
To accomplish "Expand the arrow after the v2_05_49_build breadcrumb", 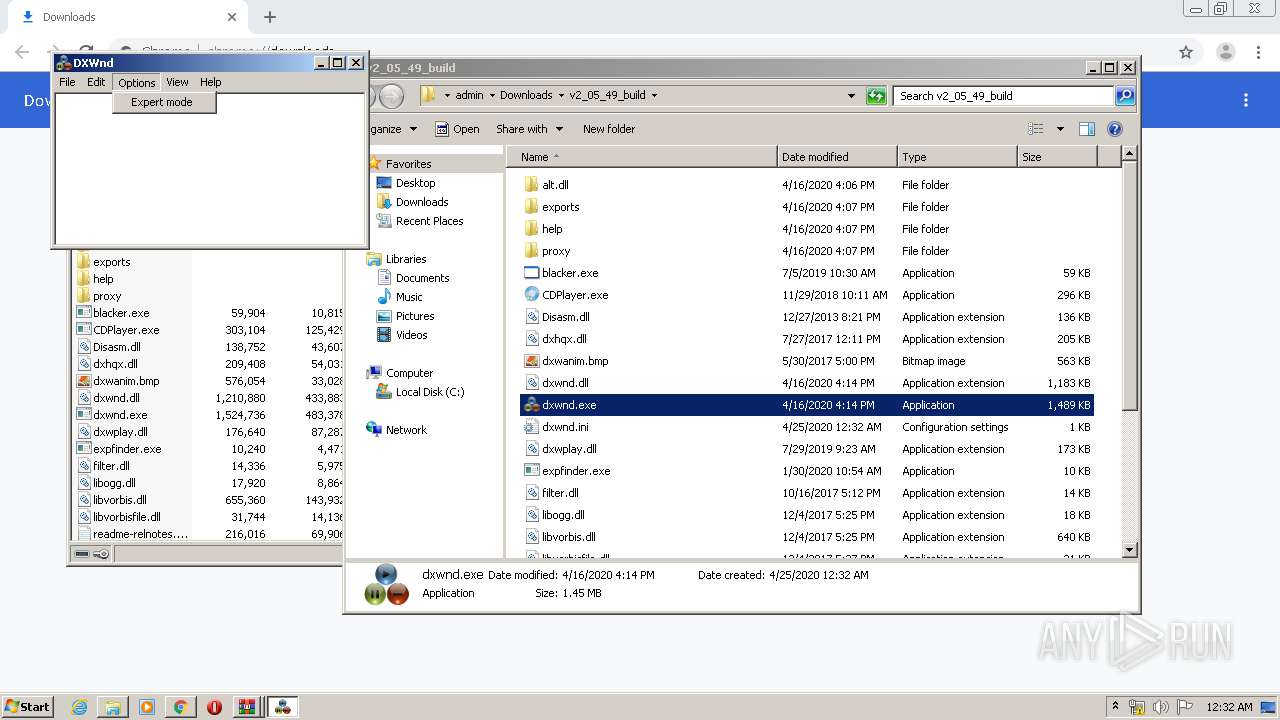I will [654, 96].
